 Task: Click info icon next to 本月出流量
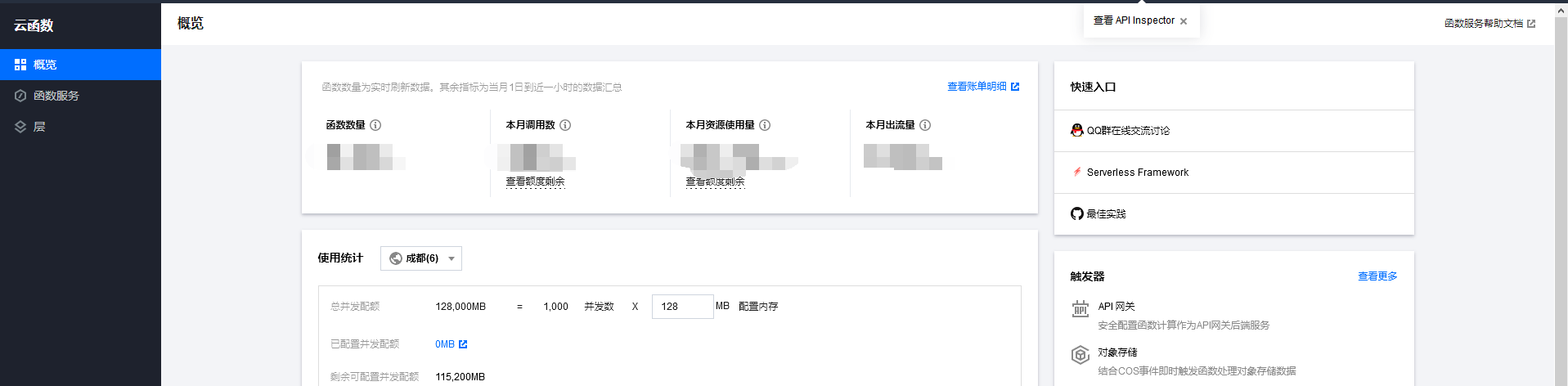pyautogui.click(x=925, y=125)
